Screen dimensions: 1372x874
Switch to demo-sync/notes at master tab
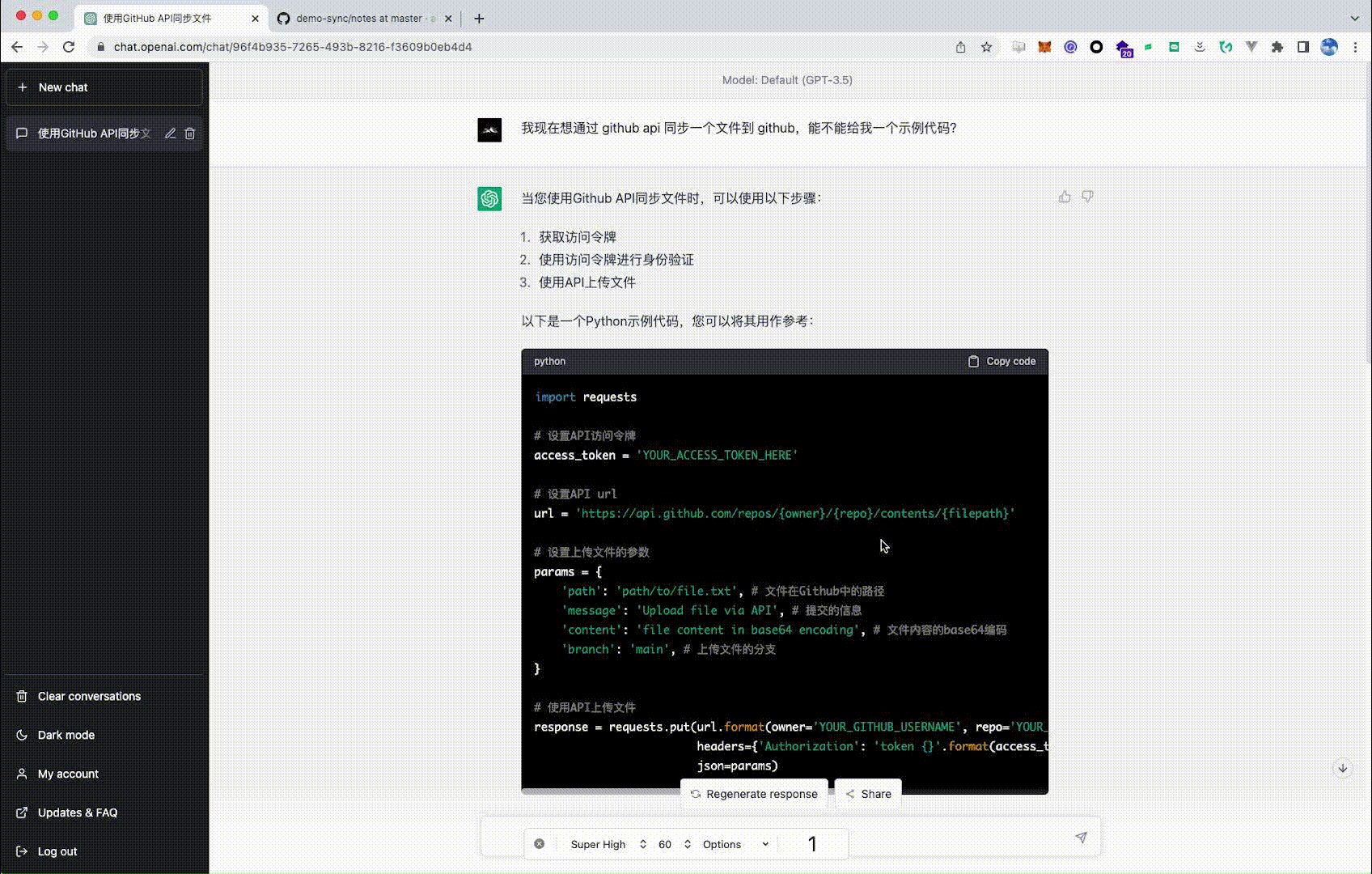click(x=366, y=18)
